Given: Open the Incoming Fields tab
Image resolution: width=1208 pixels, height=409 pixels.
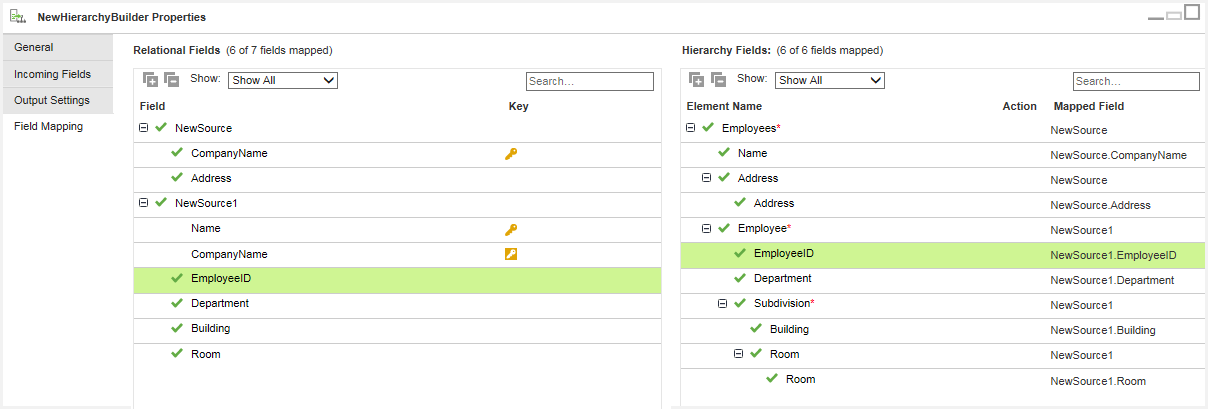Looking at the screenshot, I should 57,74.
